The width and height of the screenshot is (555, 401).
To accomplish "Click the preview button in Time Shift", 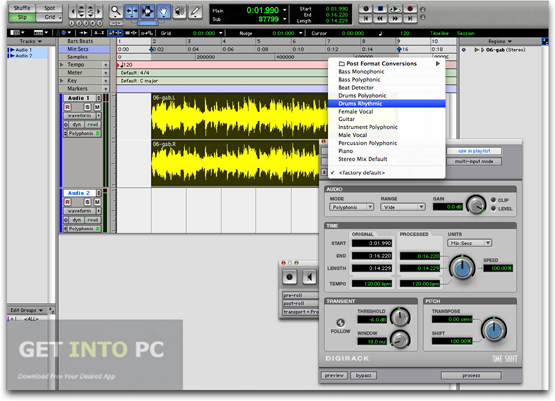I will coord(334,375).
